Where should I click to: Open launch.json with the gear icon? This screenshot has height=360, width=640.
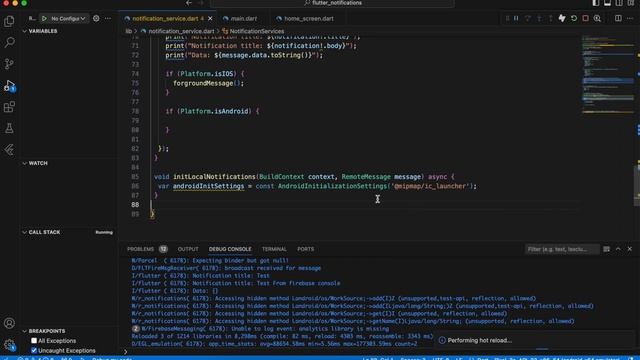[x=96, y=18]
